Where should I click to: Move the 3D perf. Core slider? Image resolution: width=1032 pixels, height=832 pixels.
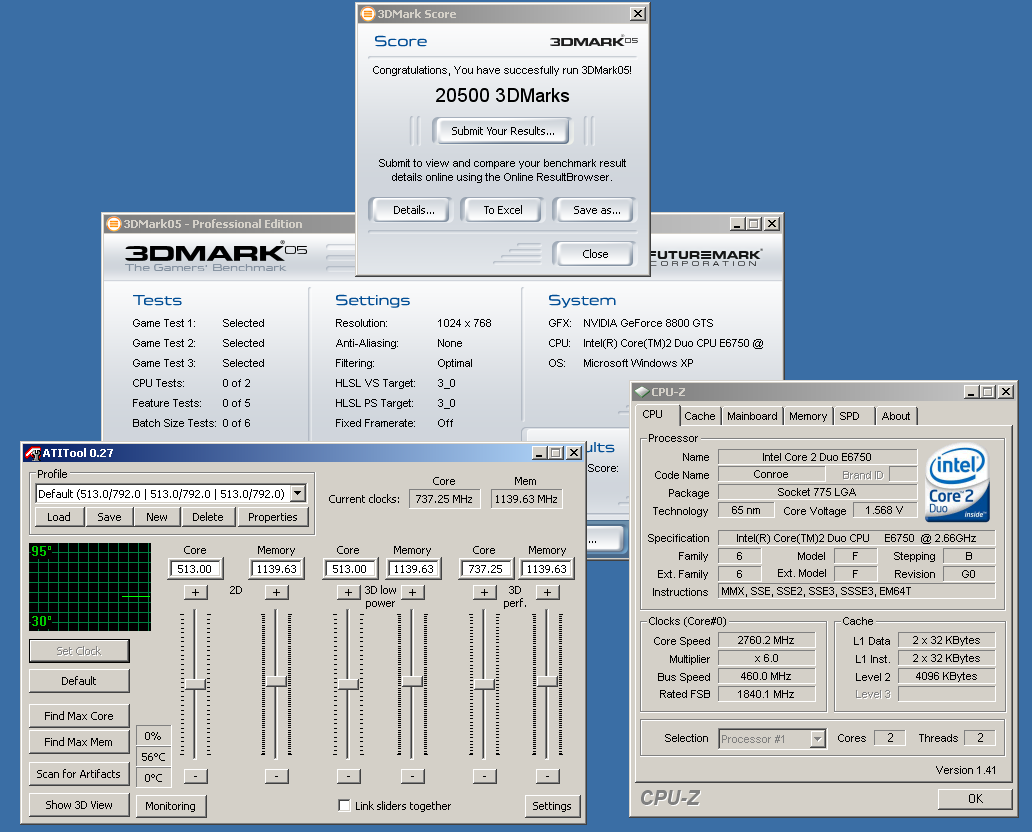coord(484,684)
